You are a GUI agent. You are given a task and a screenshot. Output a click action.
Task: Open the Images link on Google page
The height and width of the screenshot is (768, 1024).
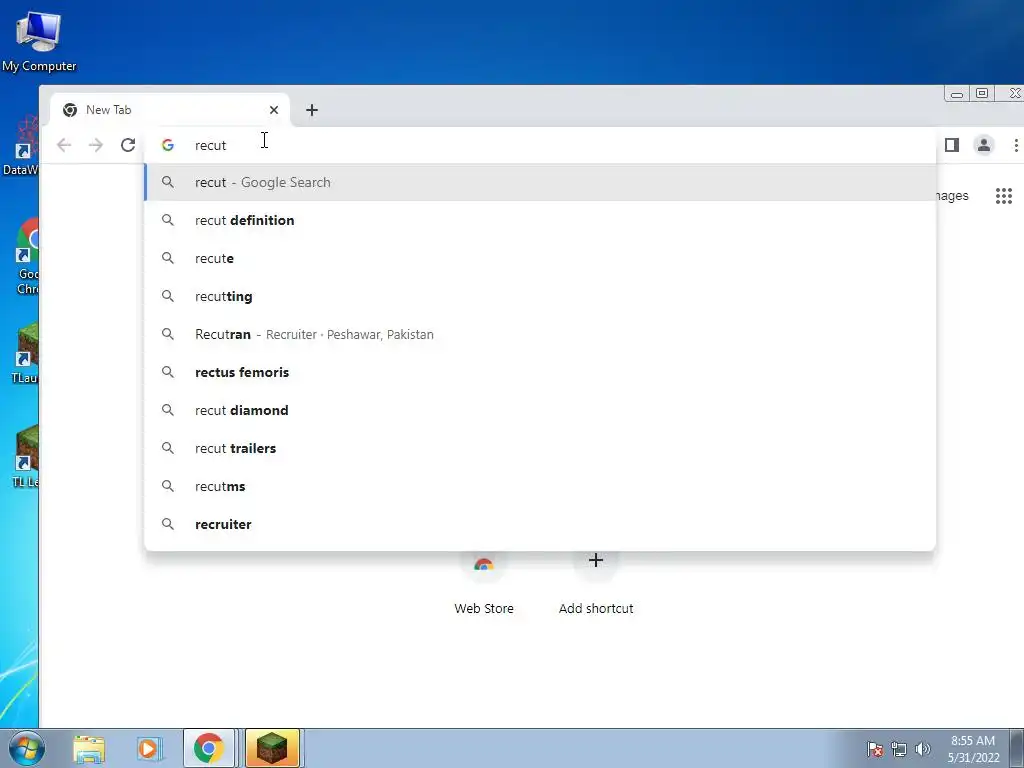click(952, 196)
